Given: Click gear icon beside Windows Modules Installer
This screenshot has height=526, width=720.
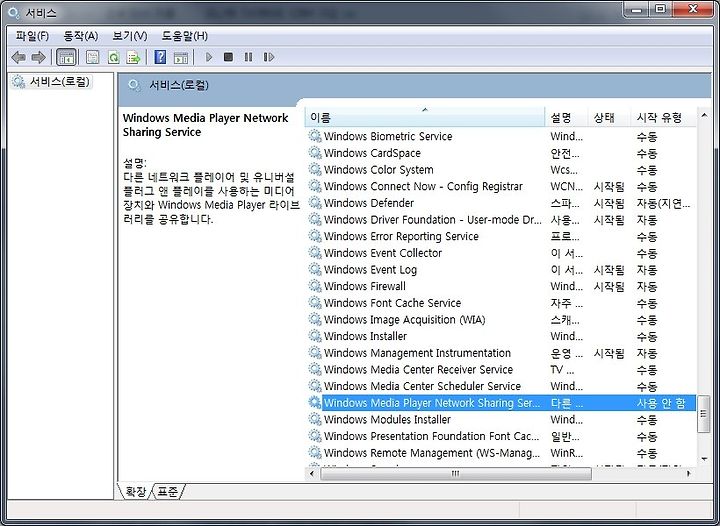Looking at the screenshot, I should coord(315,419).
